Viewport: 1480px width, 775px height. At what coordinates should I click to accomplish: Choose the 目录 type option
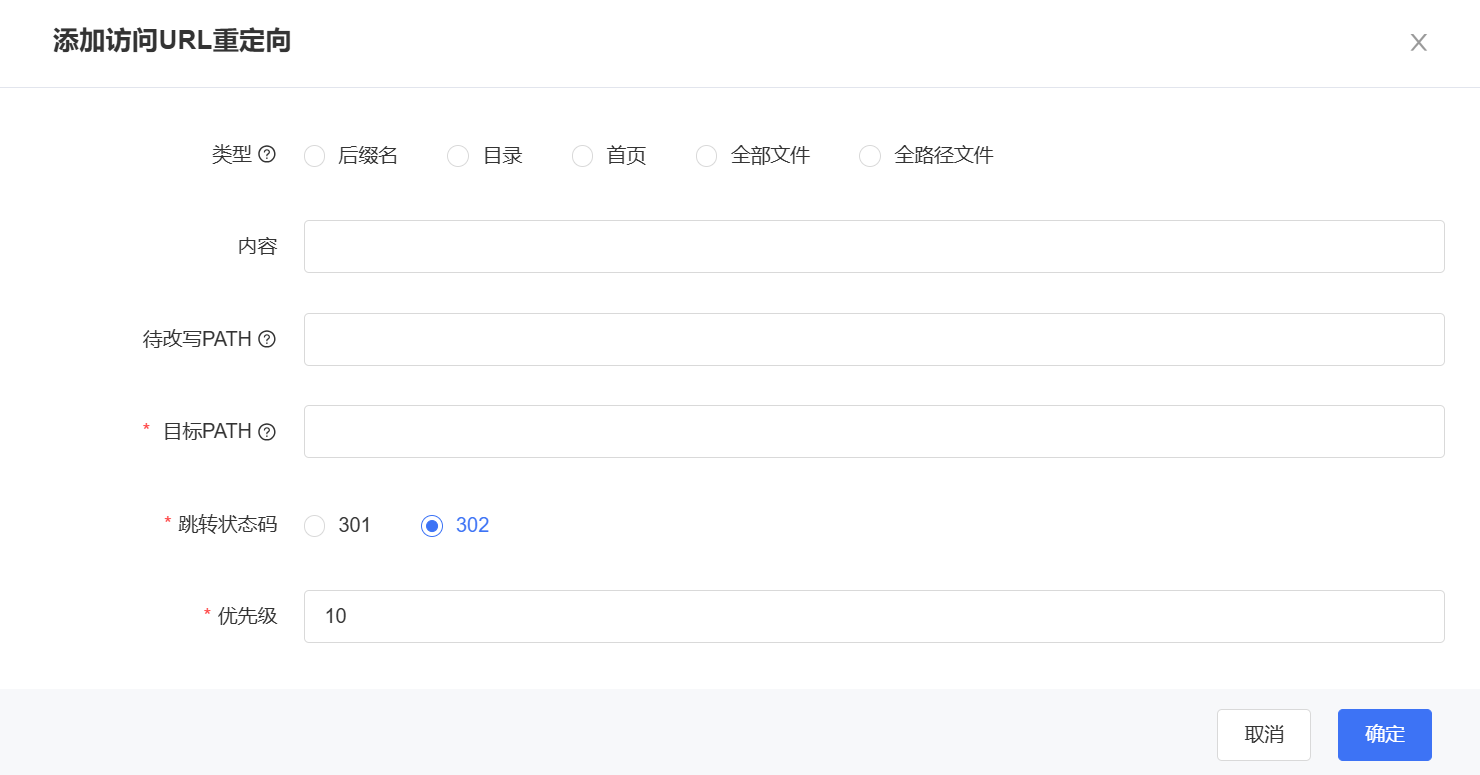click(458, 156)
